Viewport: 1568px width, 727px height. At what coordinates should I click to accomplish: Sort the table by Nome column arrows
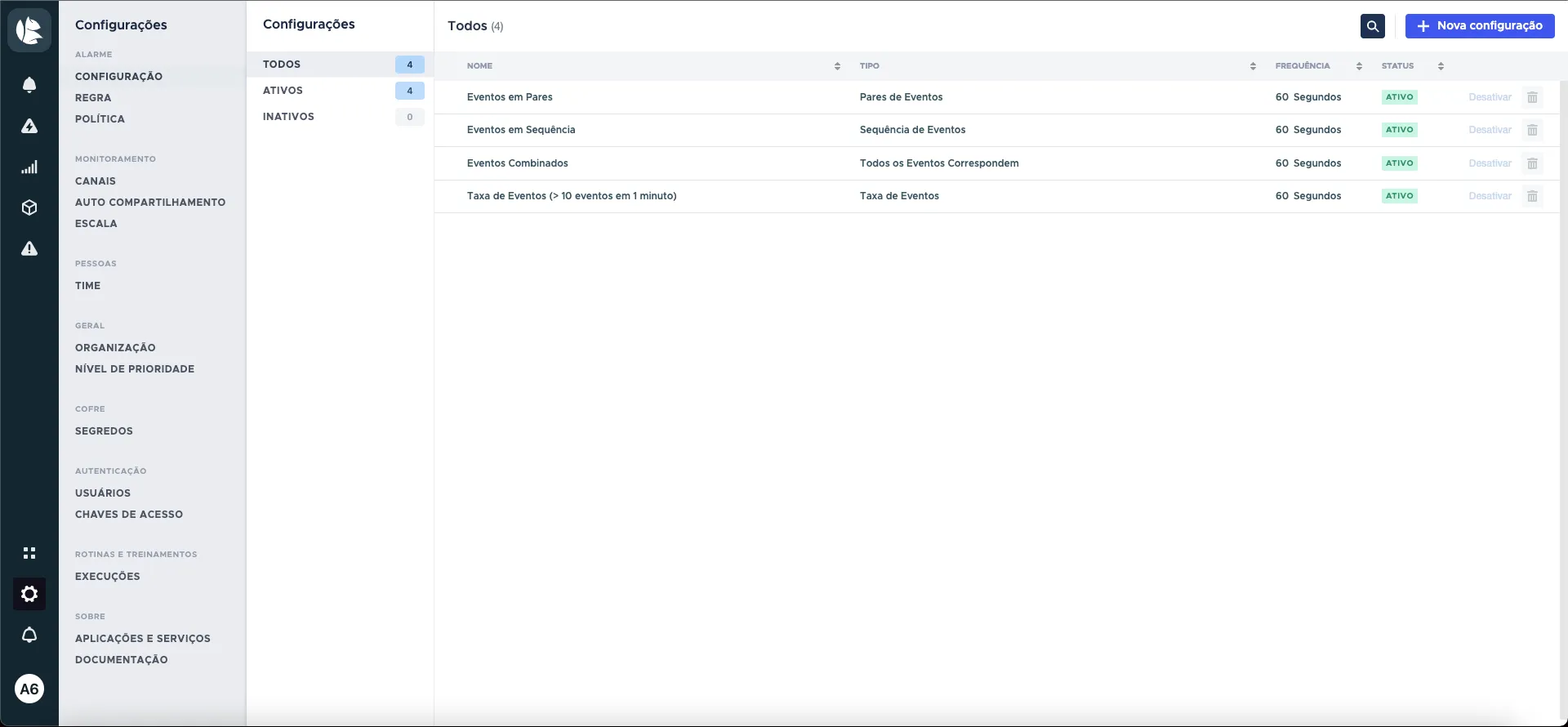click(x=837, y=66)
